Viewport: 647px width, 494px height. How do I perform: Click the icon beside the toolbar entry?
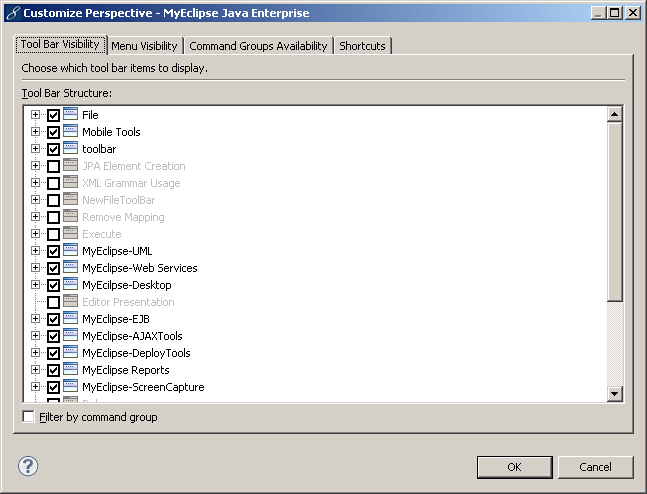(71, 148)
